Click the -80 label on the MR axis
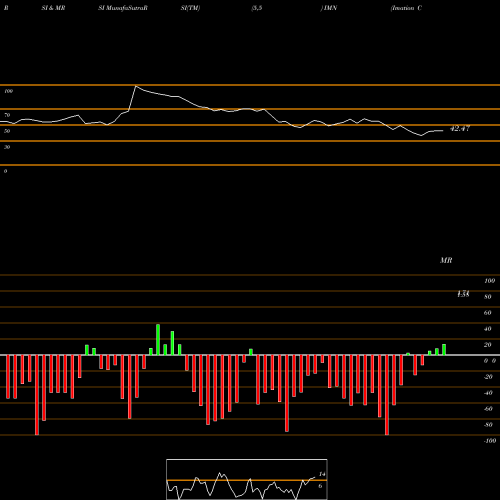The height and width of the screenshot is (500, 500). point(488,425)
